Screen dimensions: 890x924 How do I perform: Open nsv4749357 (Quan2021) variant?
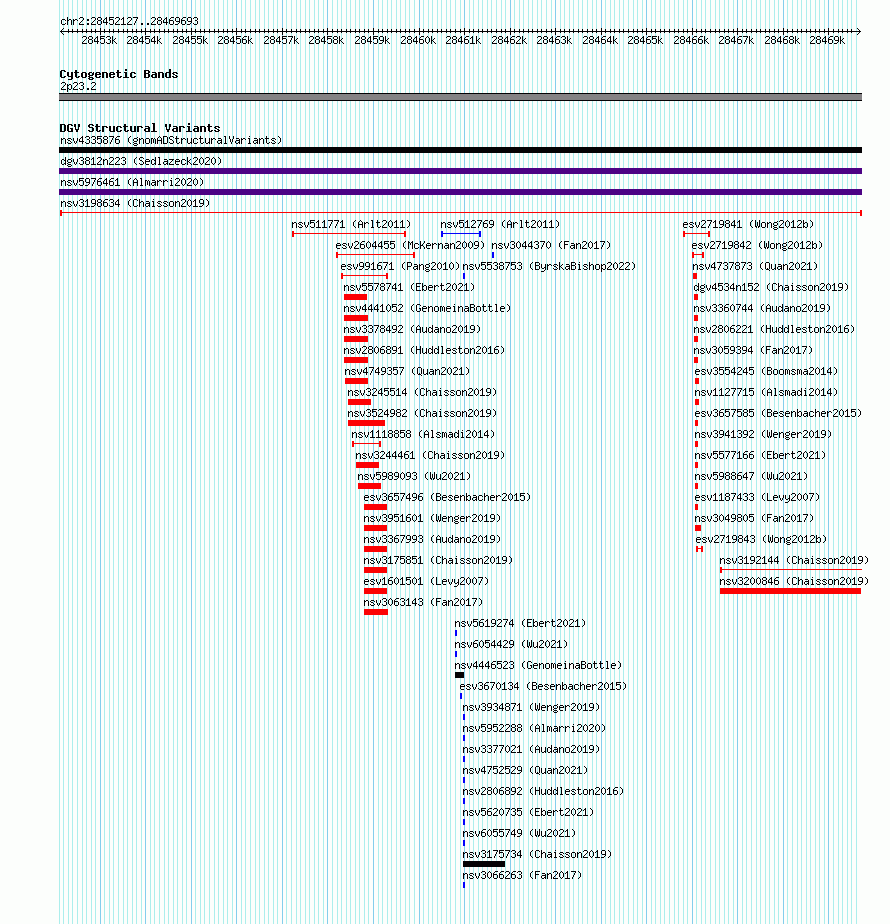click(x=407, y=371)
